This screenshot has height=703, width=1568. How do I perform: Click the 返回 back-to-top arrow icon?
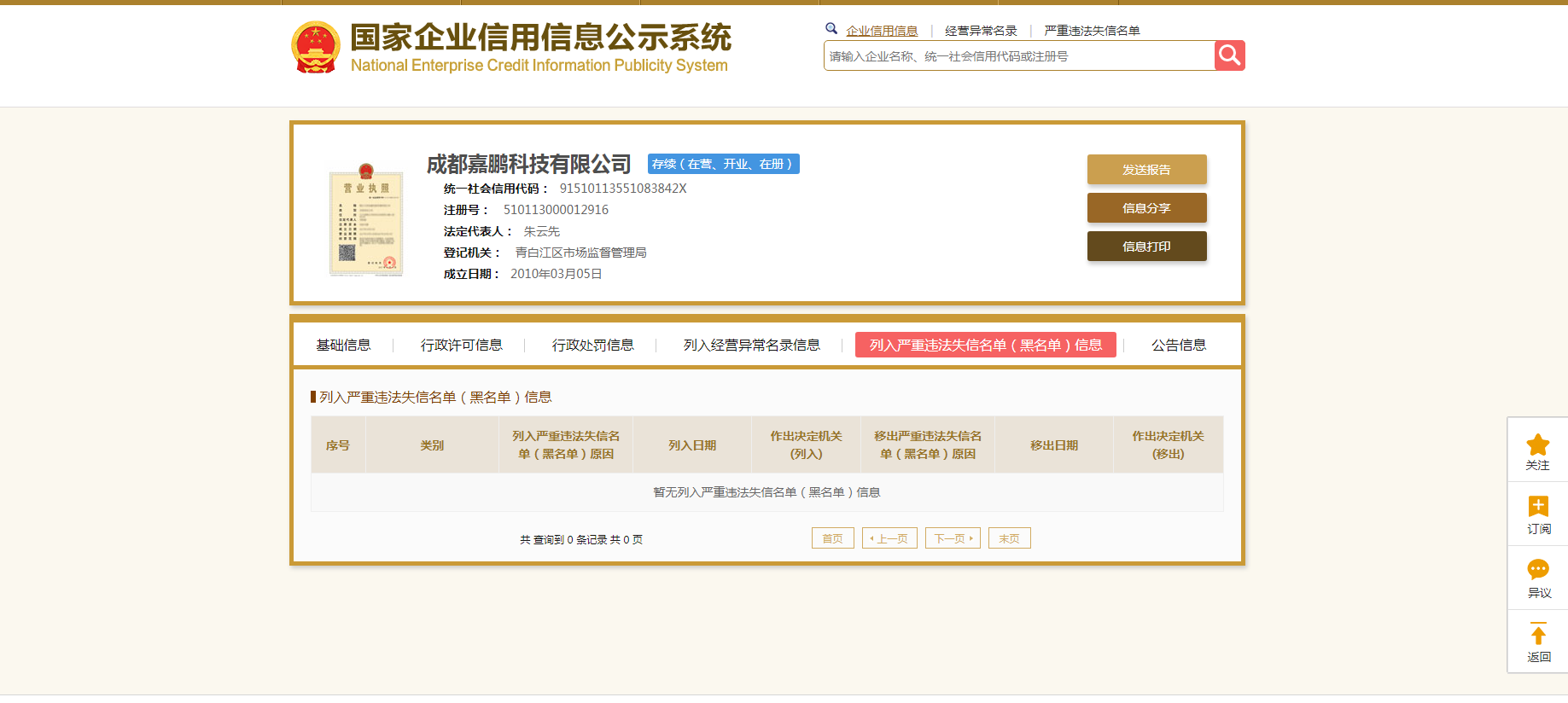(x=1538, y=634)
